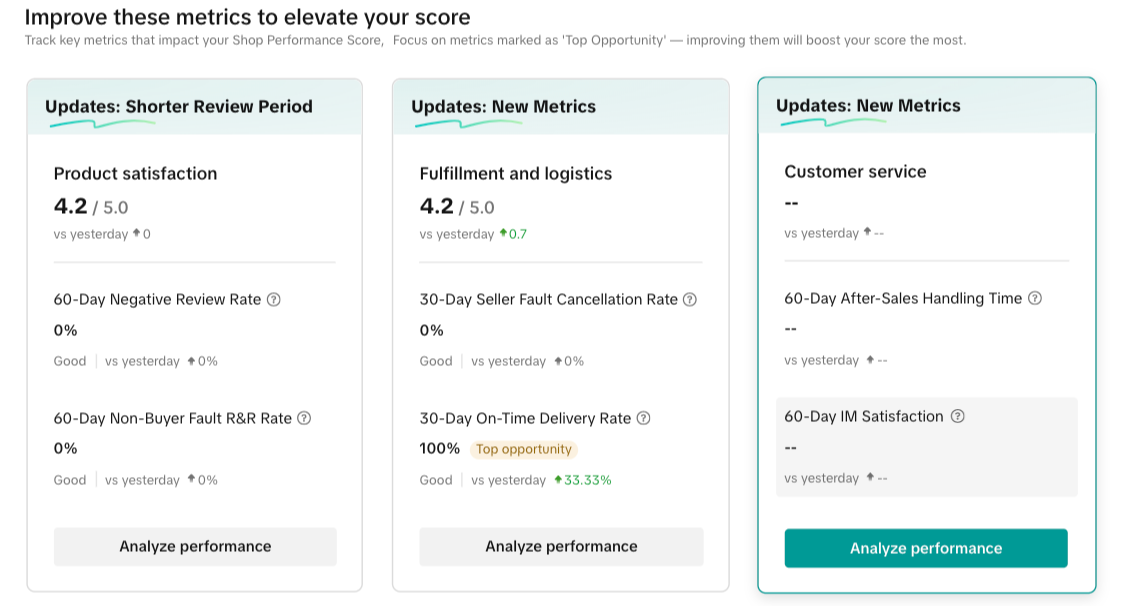Click help icon beside 30-Day Seller Fault Cancellation Rate
Image resolution: width=1122 pixels, height=606 pixels.
tap(689, 299)
